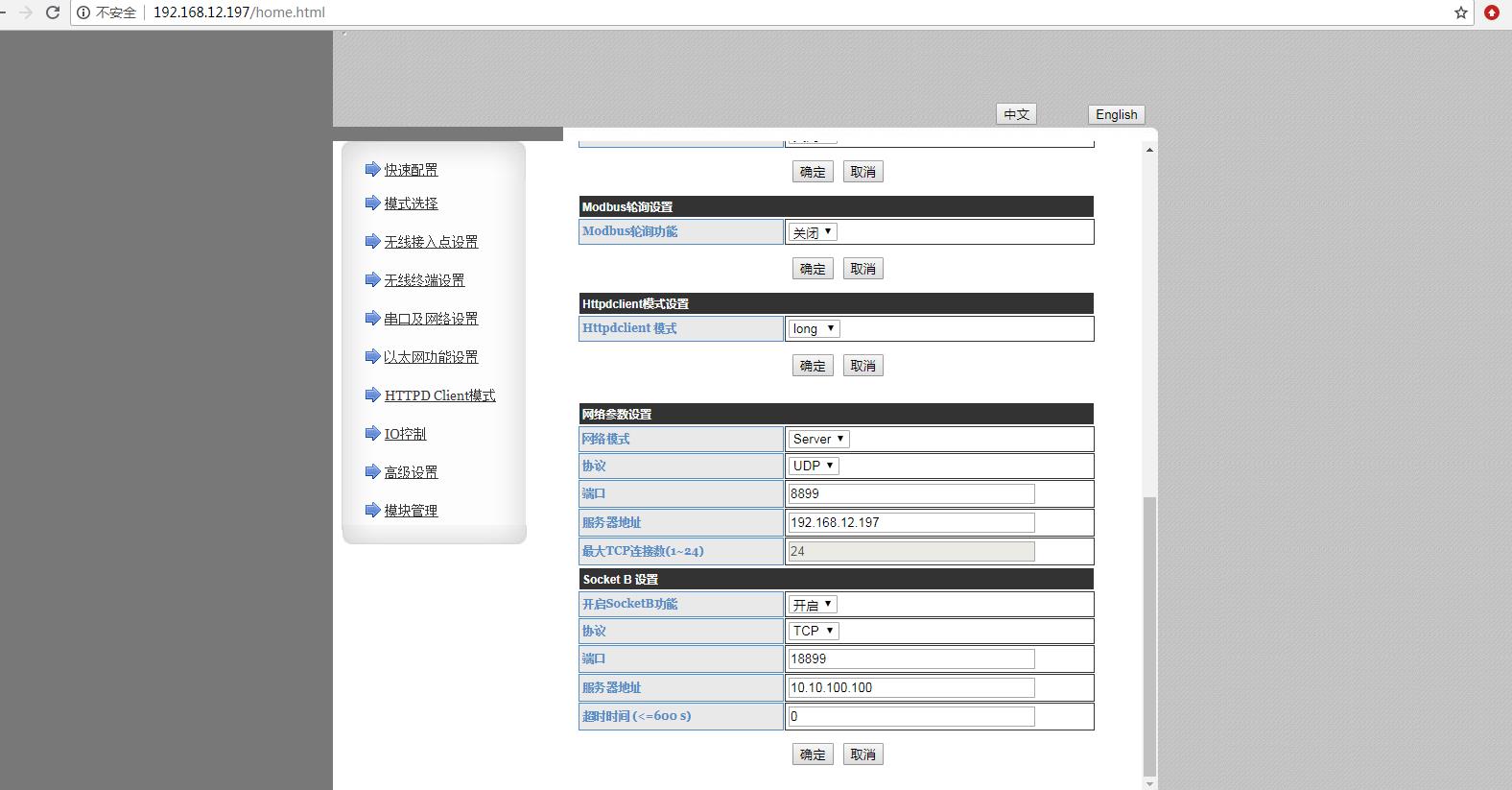This screenshot has width=1512, height=790.
Task: Open the 网络模式 Server dropdown
Action: [818, 439]
